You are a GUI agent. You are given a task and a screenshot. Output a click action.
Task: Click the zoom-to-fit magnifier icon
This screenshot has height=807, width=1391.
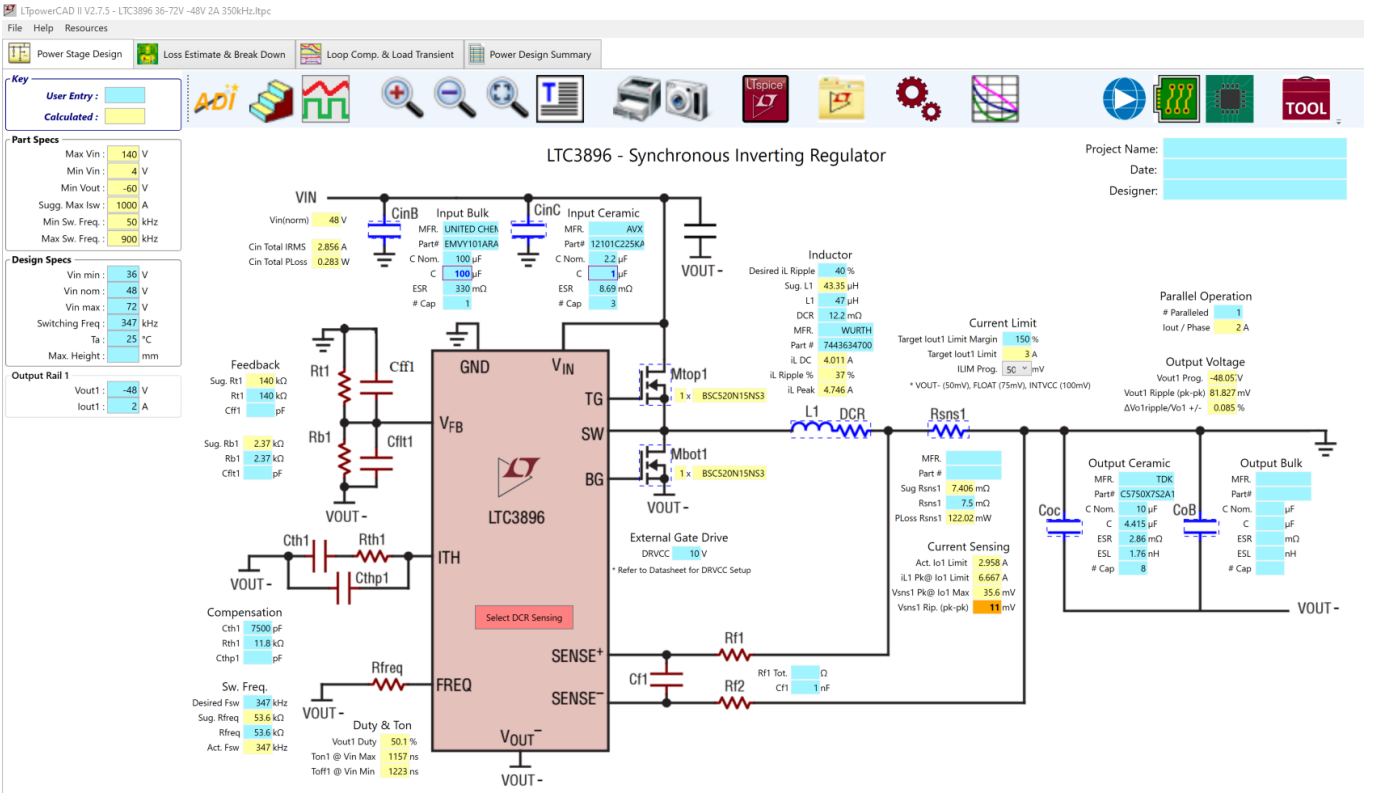click(x=507, y=98)
